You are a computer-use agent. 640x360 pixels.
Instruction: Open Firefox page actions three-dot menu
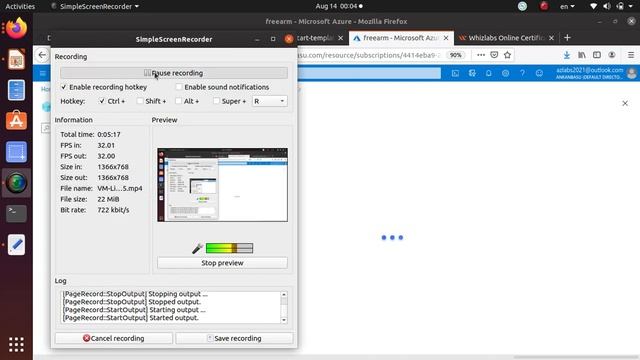[481, 55]
